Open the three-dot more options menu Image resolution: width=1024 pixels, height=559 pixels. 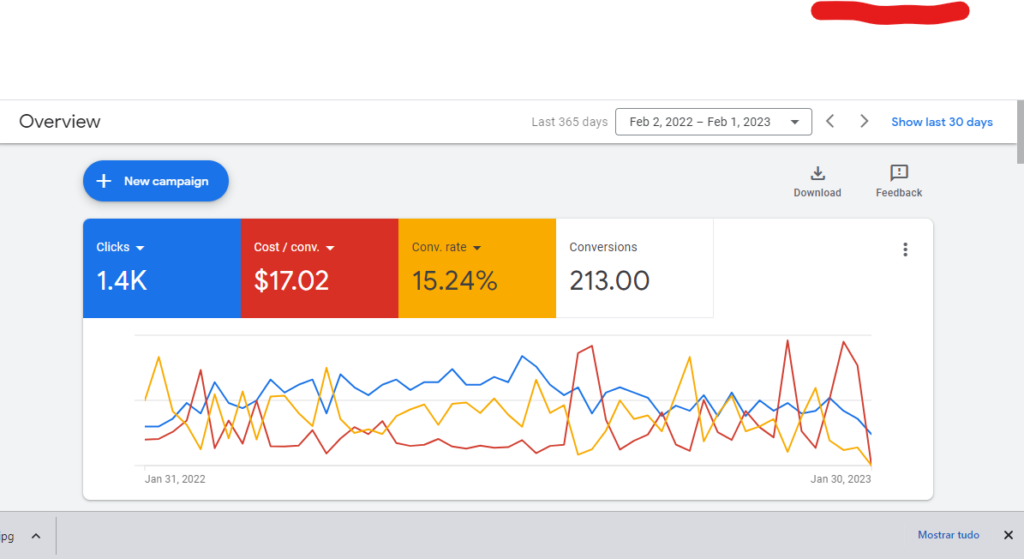(905, 250)
